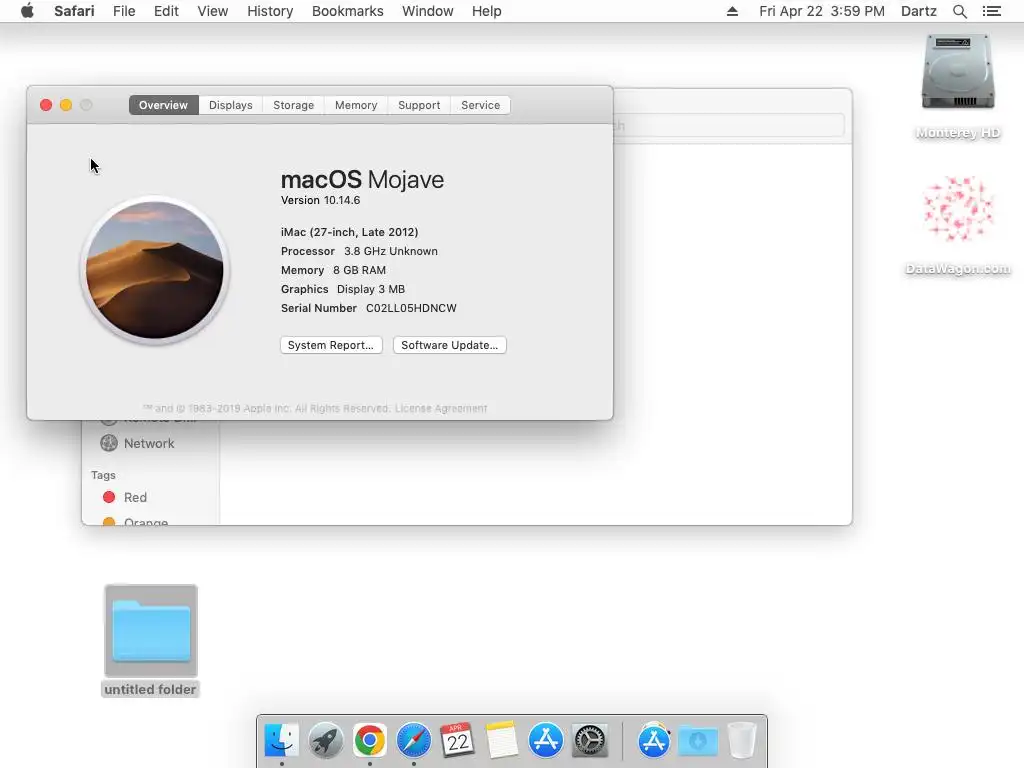Click the Network globe icon in Finder sidebar

click(x=109, y=443)
